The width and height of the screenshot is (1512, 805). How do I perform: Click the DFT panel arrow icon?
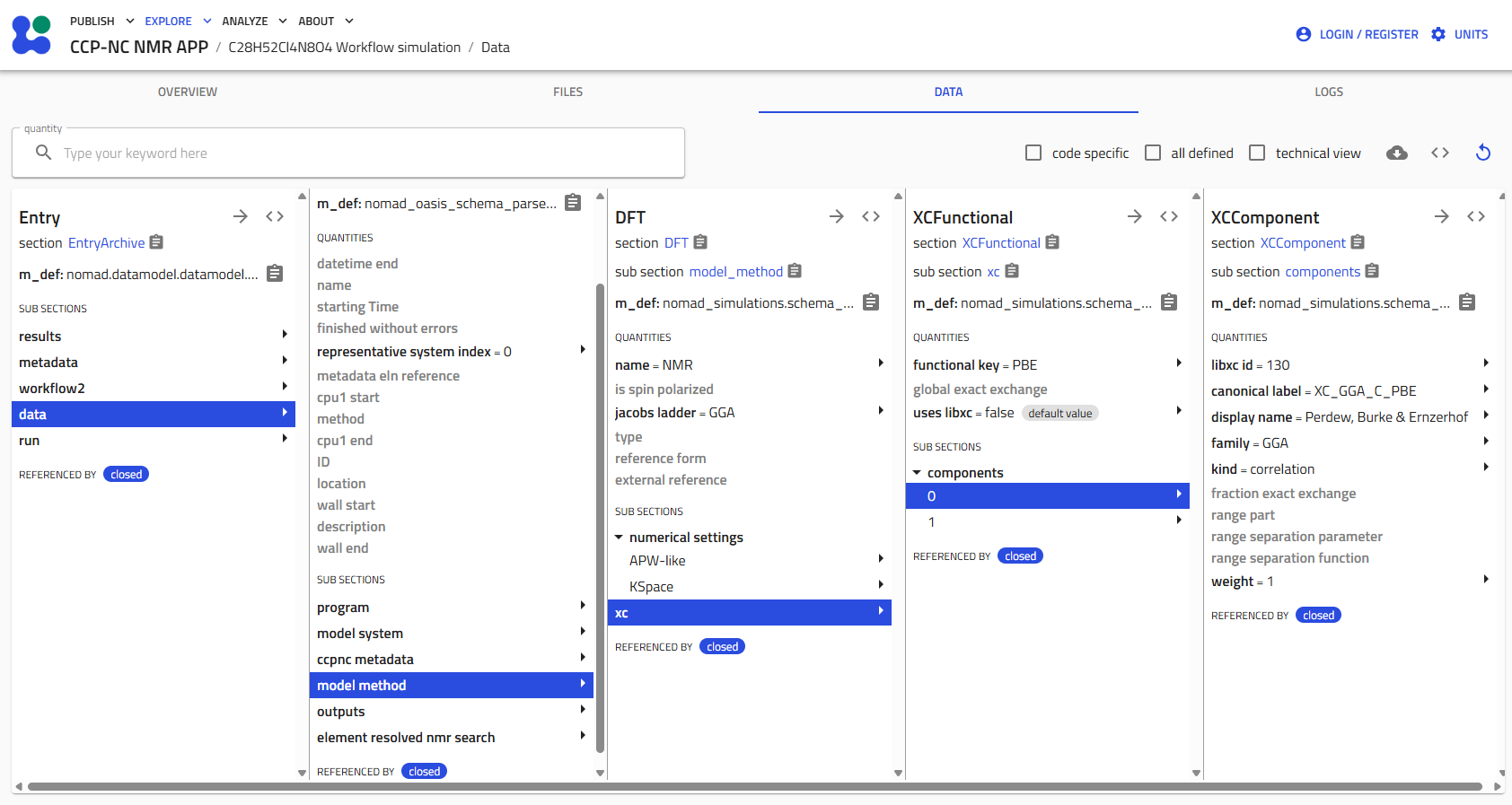coord(837,216)
